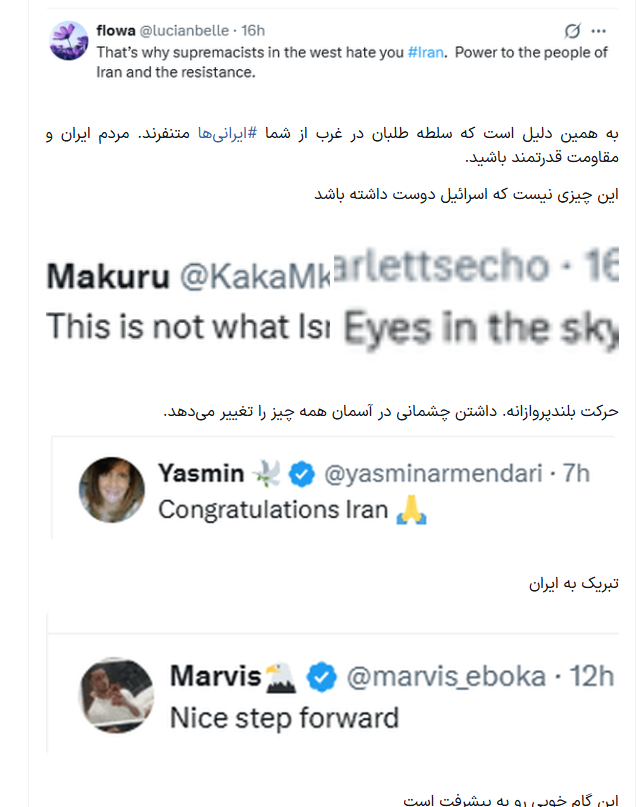Viewport: 637px width, 807px height.
Task: Open the "Nice step forward" tweet text
Action: pyautogui.click(x=284, y=717)
